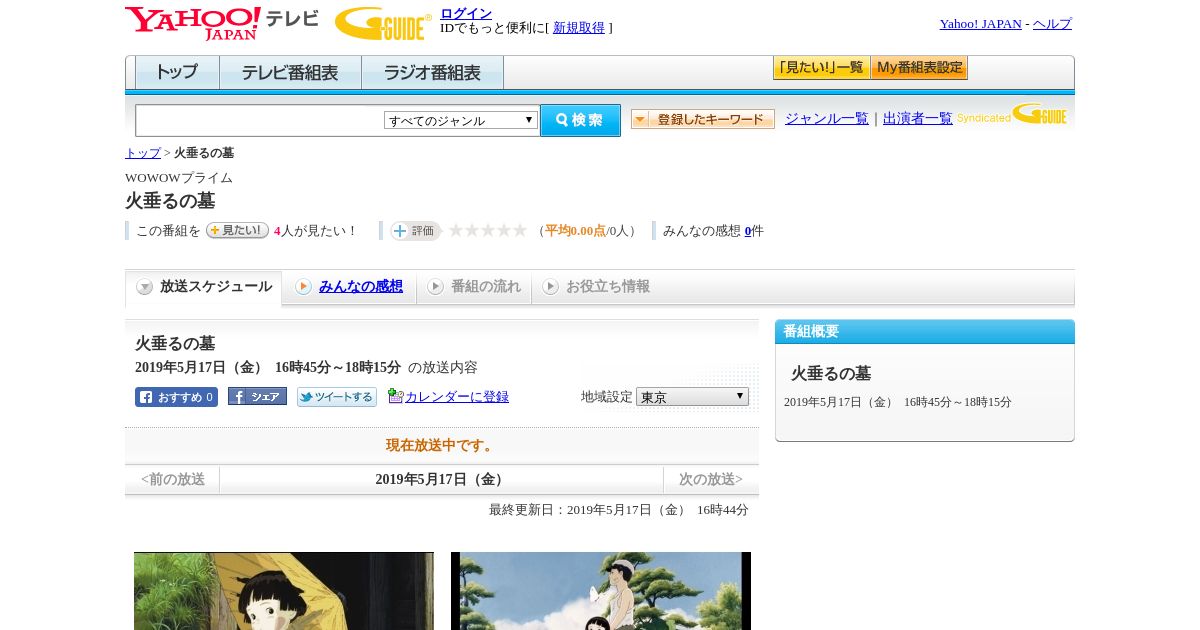Screen dimensions: 1200x630
Task: Open the テレビ番組表 tab
Action: (x=290, y=73)
